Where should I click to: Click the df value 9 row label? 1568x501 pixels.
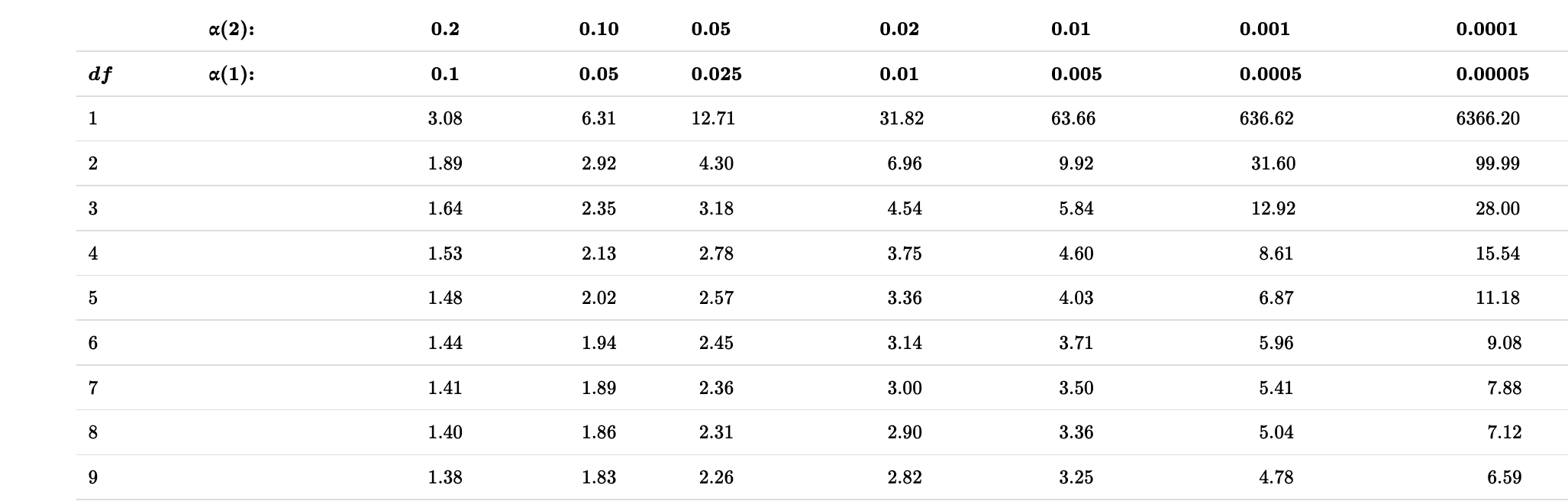[93, 477]
